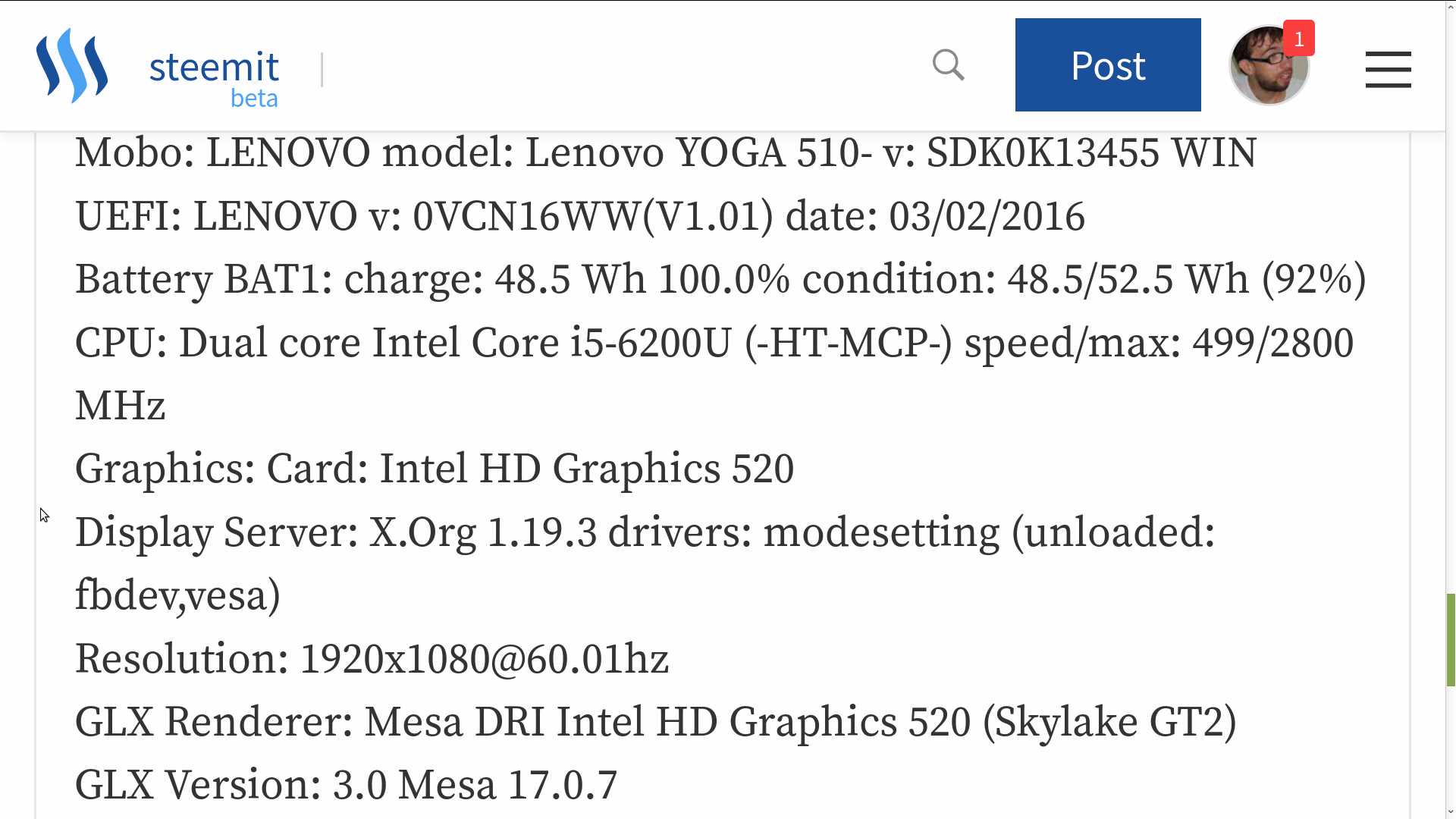
Task: Click the Steemit wave logo icon
Action: click(x=72, y=66)
